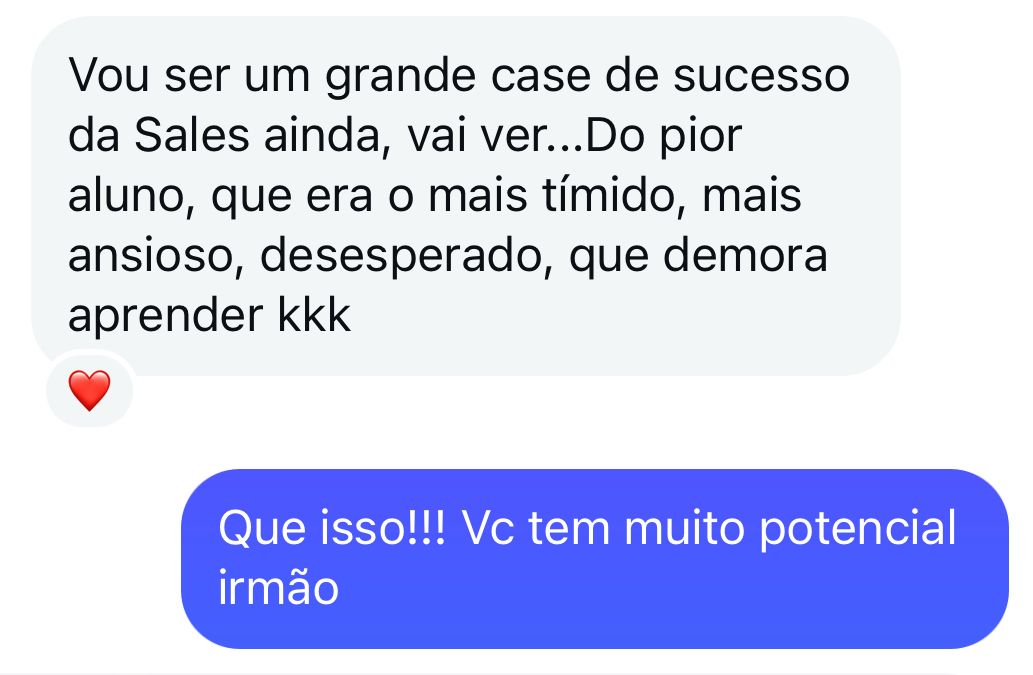Click the "kkk" text in the gray bubble

pyautogui.click(x=314, y=315)
